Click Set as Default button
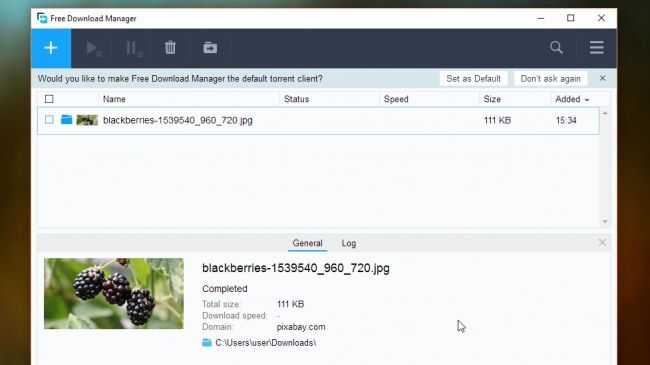This screenshot has width=650, height=365. coord(473,79)
